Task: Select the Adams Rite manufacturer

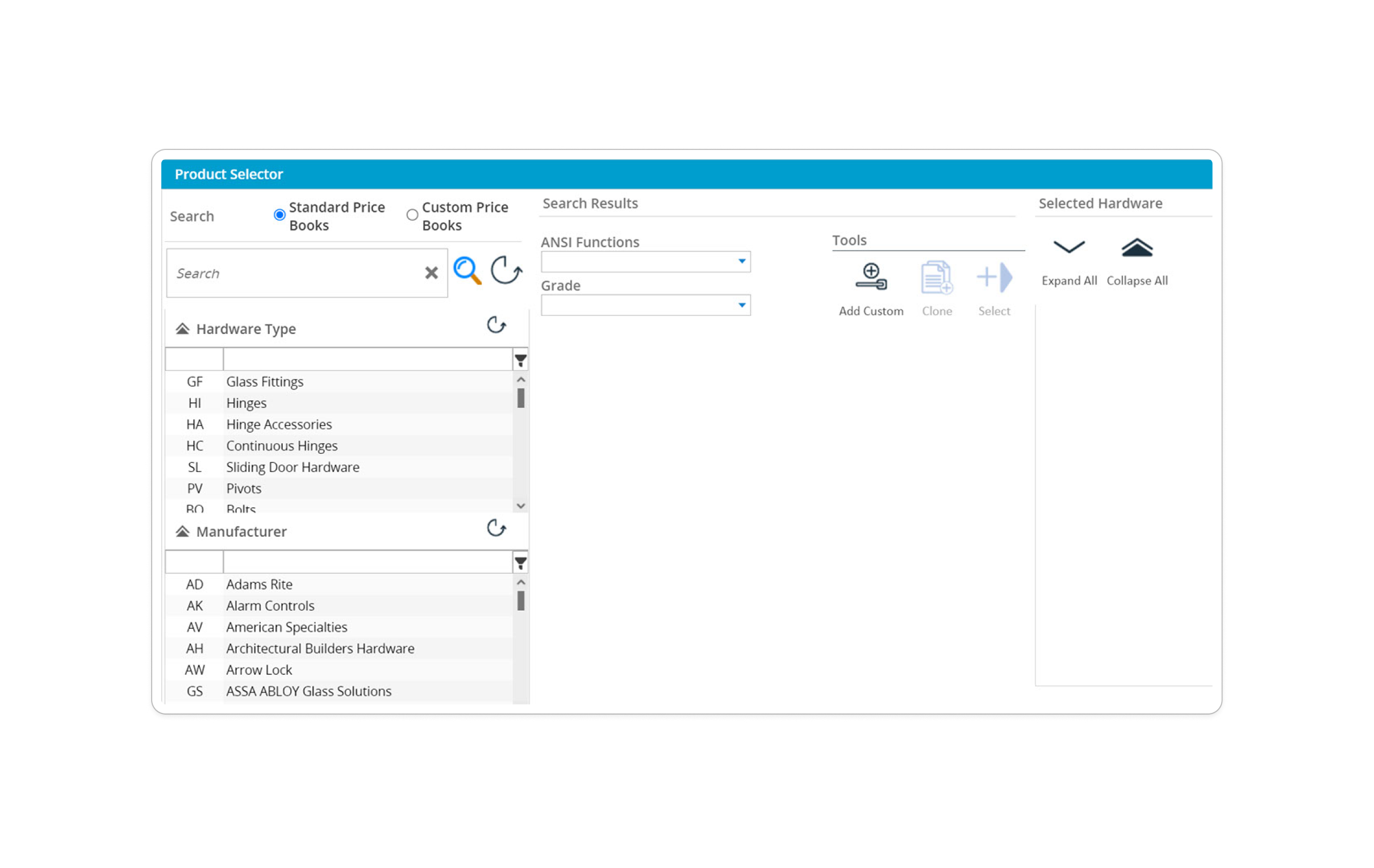Action: coord(339,585)
